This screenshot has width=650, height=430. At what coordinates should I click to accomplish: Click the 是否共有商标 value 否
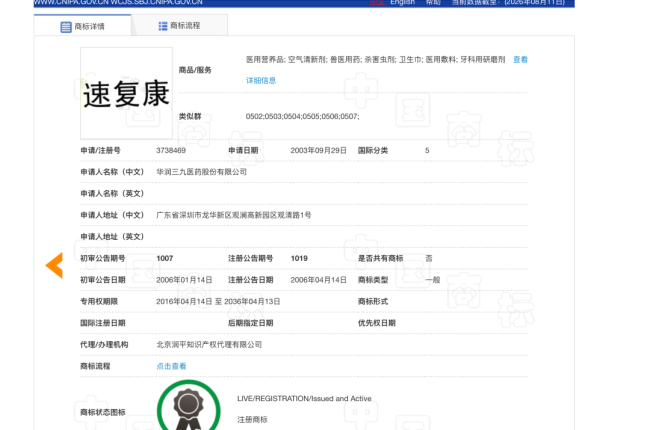pyautogui.click(x=429, y=258)
